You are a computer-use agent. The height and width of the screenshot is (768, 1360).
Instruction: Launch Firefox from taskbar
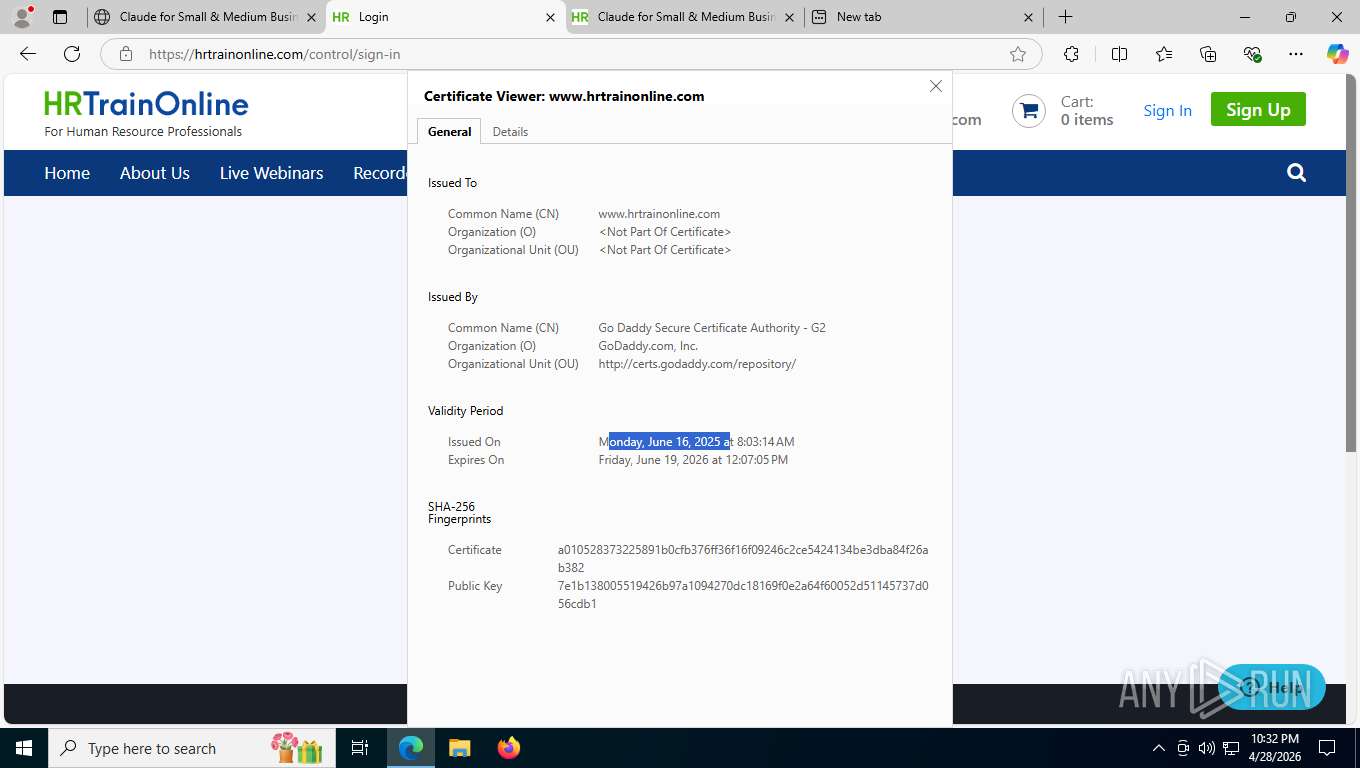(508, 748)
